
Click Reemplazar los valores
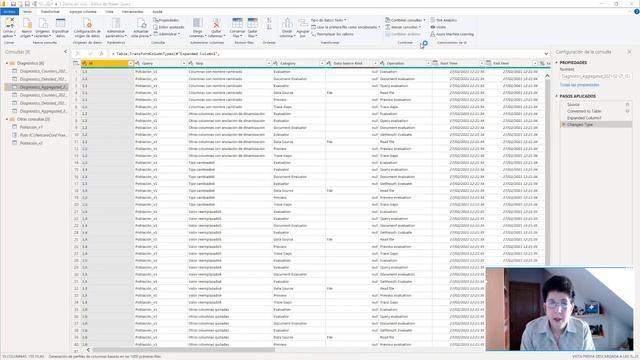coord(332,34)
